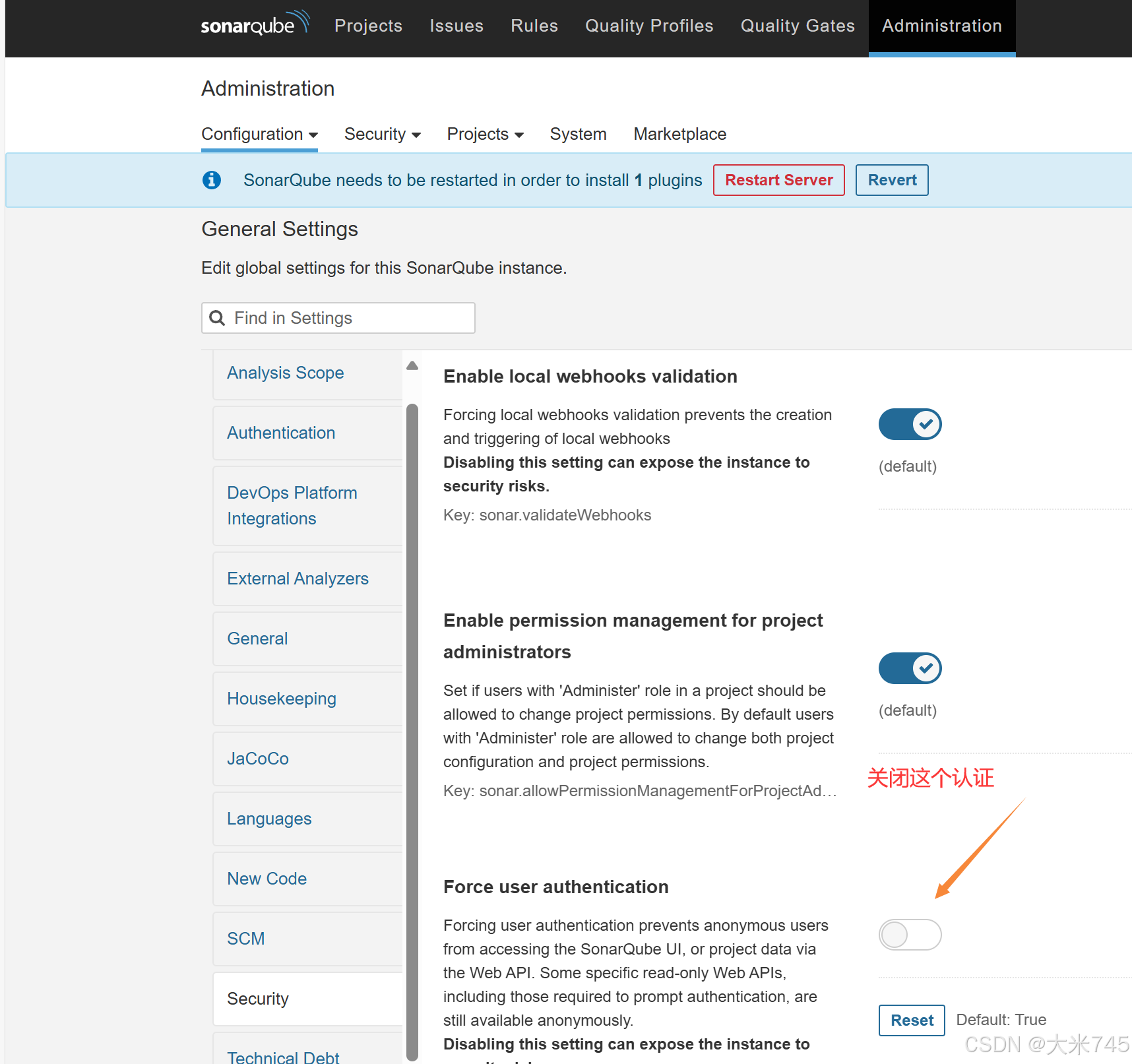Open the New Code settings category
Image resolution: width=1132 pixels, height=1064 pixels.
click(307, 879)
